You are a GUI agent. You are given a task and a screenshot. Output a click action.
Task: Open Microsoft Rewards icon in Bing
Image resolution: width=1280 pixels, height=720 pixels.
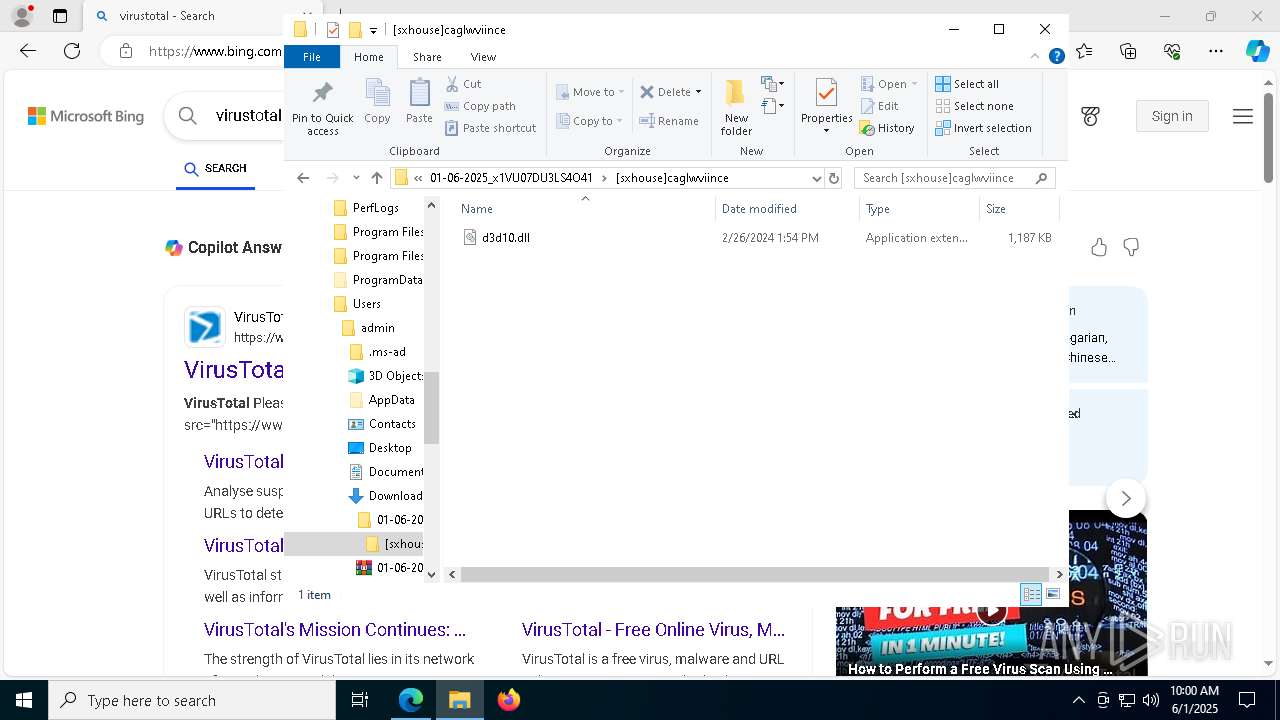[x=1091, y=117]
